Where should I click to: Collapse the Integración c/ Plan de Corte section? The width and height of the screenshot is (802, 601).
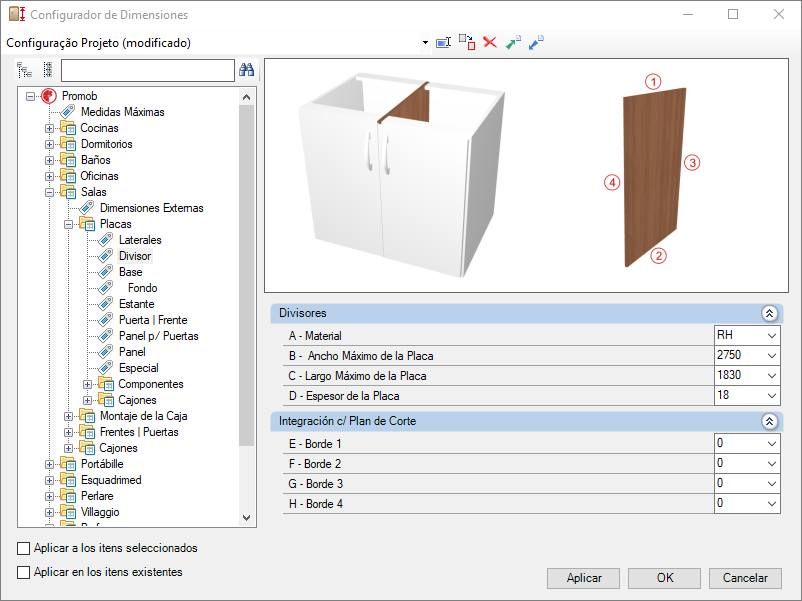click(x=769, y=421)
